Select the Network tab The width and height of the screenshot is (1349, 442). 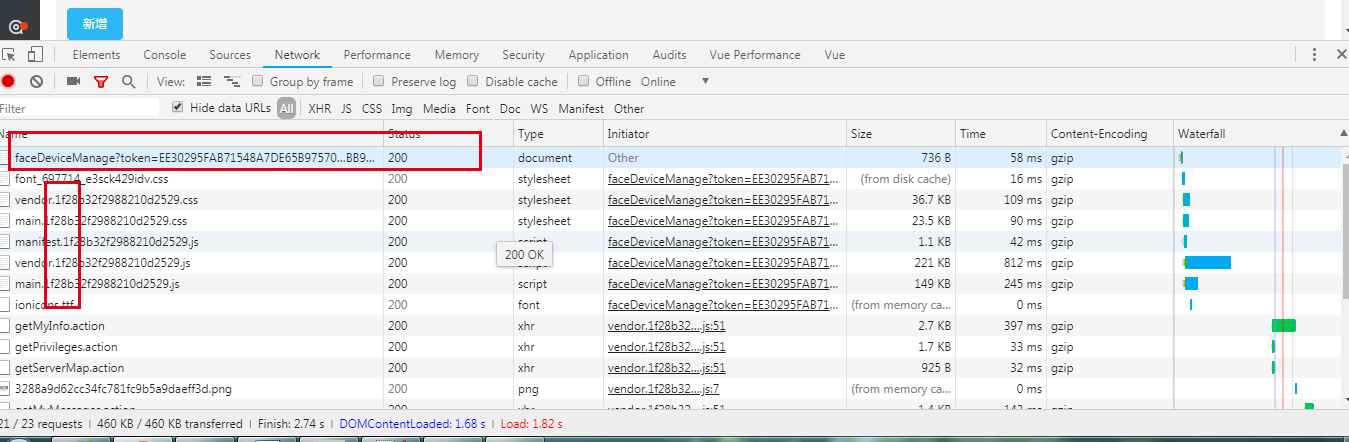pos(297,55)
